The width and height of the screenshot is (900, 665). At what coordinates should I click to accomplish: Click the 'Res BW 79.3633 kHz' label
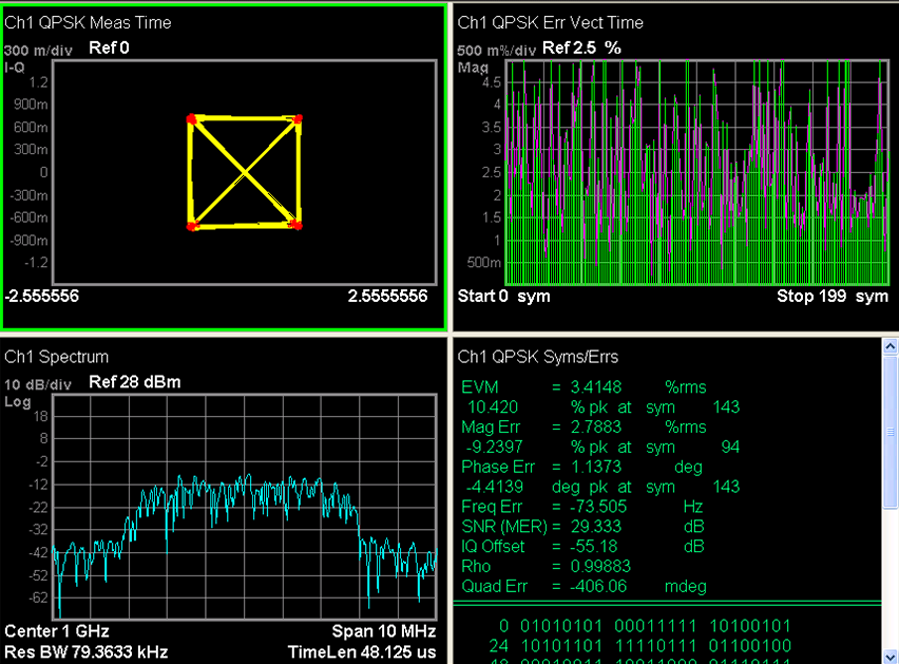(86, 652)
